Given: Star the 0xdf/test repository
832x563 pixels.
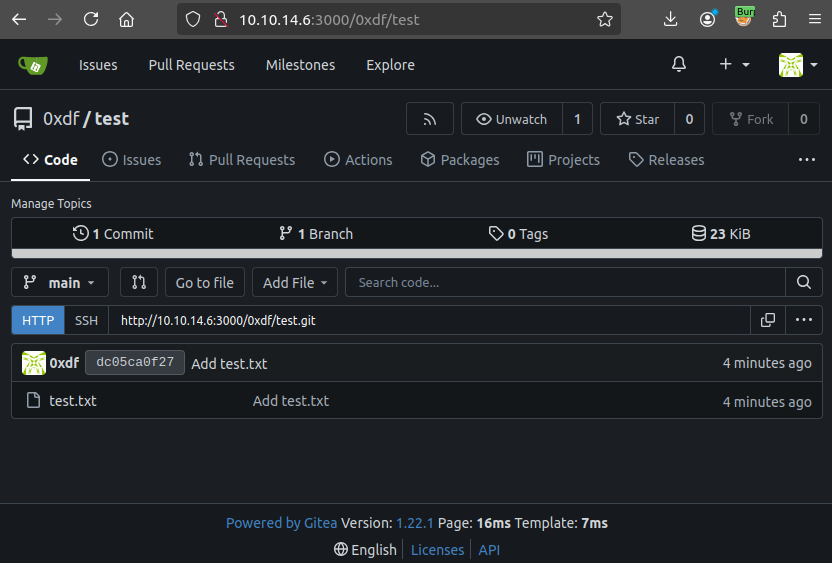Looking at the screenshot, I should click(x=637, y=119).
